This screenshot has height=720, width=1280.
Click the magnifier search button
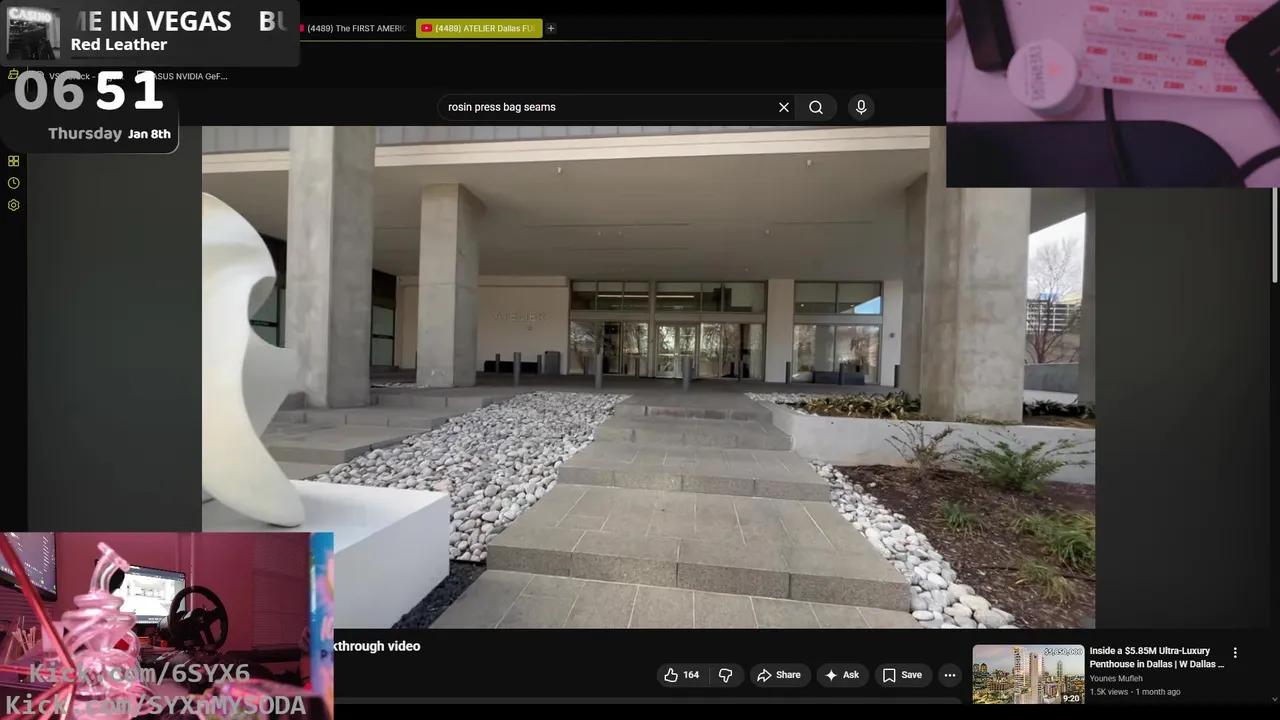click(x=816, y=107)
